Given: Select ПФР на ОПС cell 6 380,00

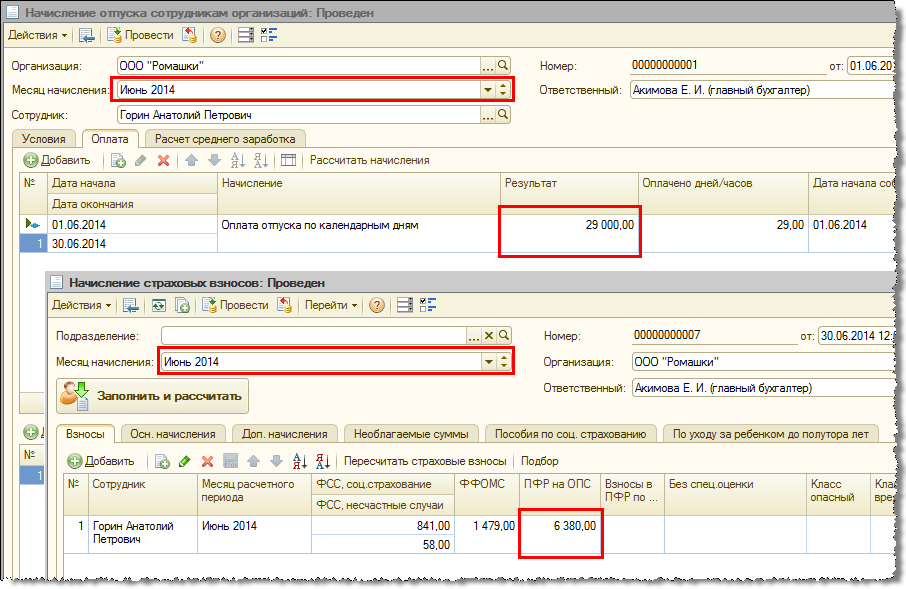Looking at the screenshot, I should (560, 534).
